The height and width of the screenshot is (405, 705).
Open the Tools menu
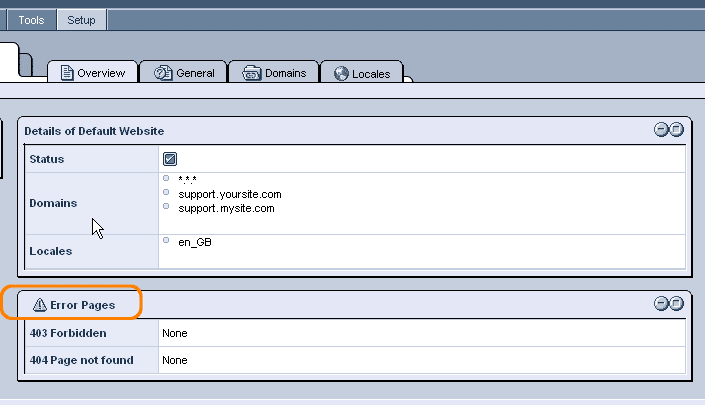31,20
